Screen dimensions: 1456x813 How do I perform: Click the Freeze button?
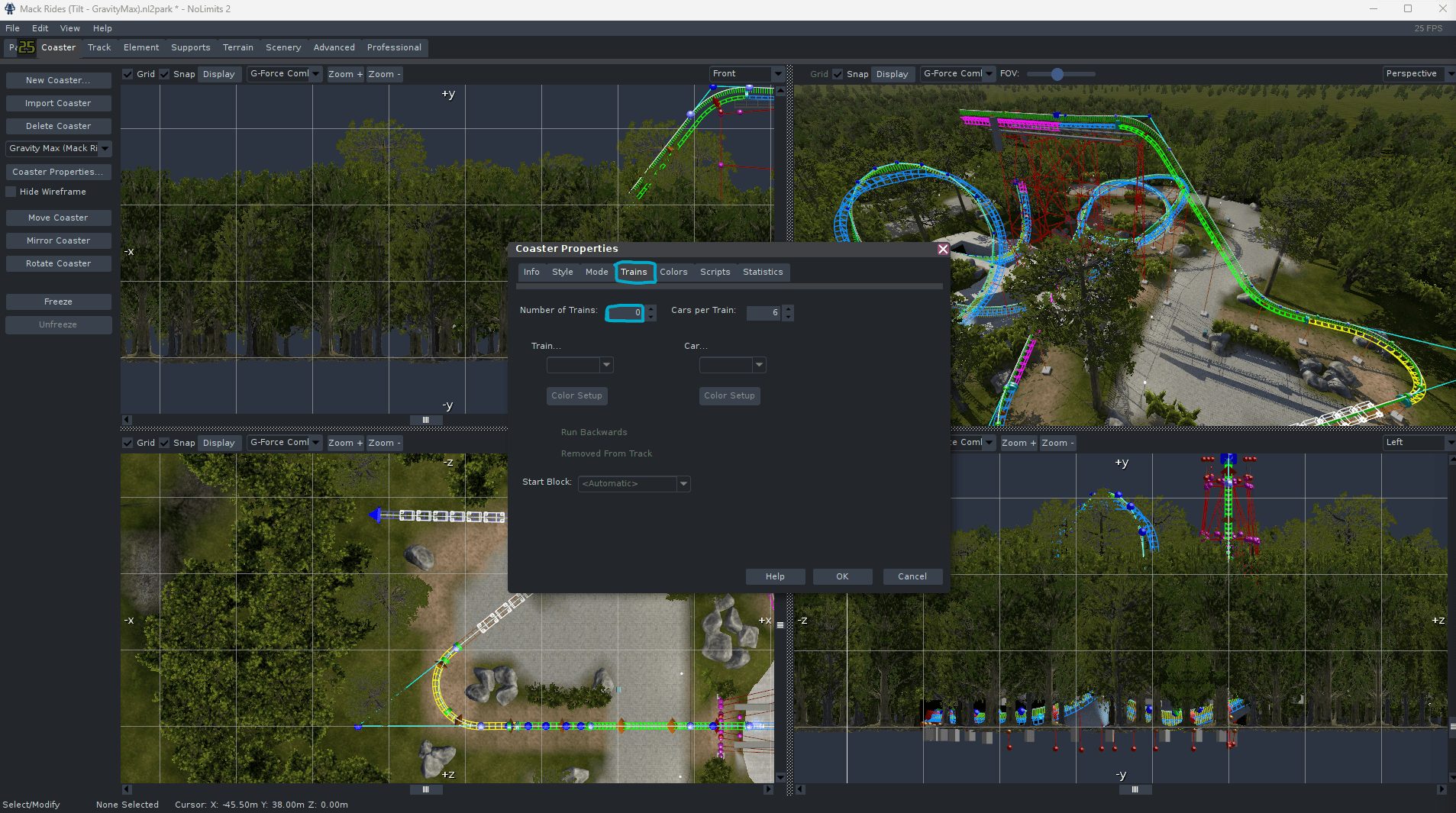[58, 302]
